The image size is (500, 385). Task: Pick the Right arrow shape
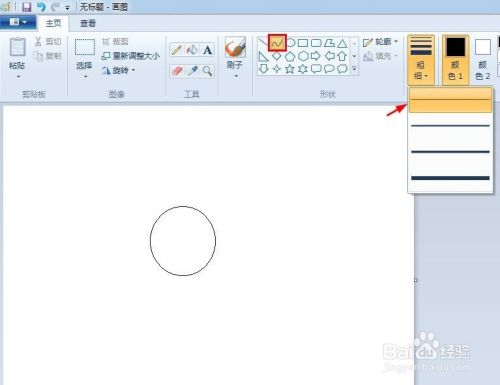pyautogui.click(x=316, y=56)
